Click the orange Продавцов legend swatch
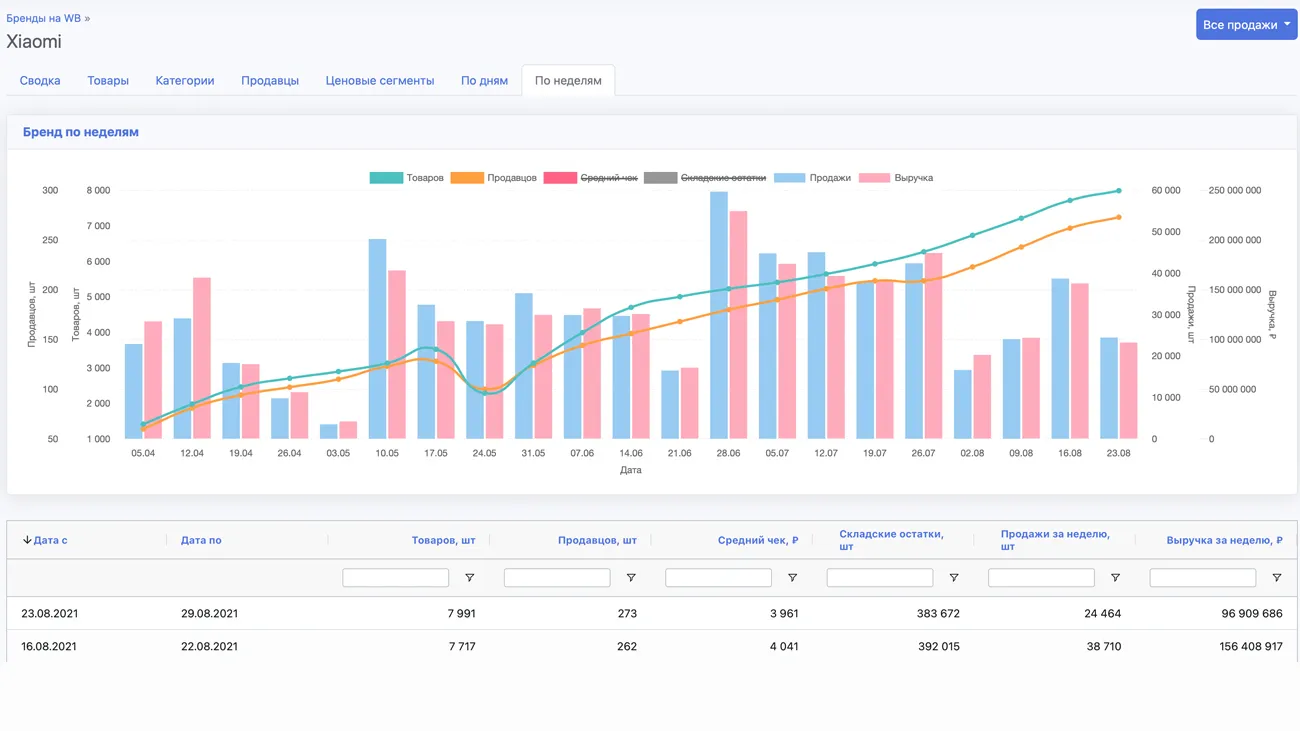 (467, 178)
